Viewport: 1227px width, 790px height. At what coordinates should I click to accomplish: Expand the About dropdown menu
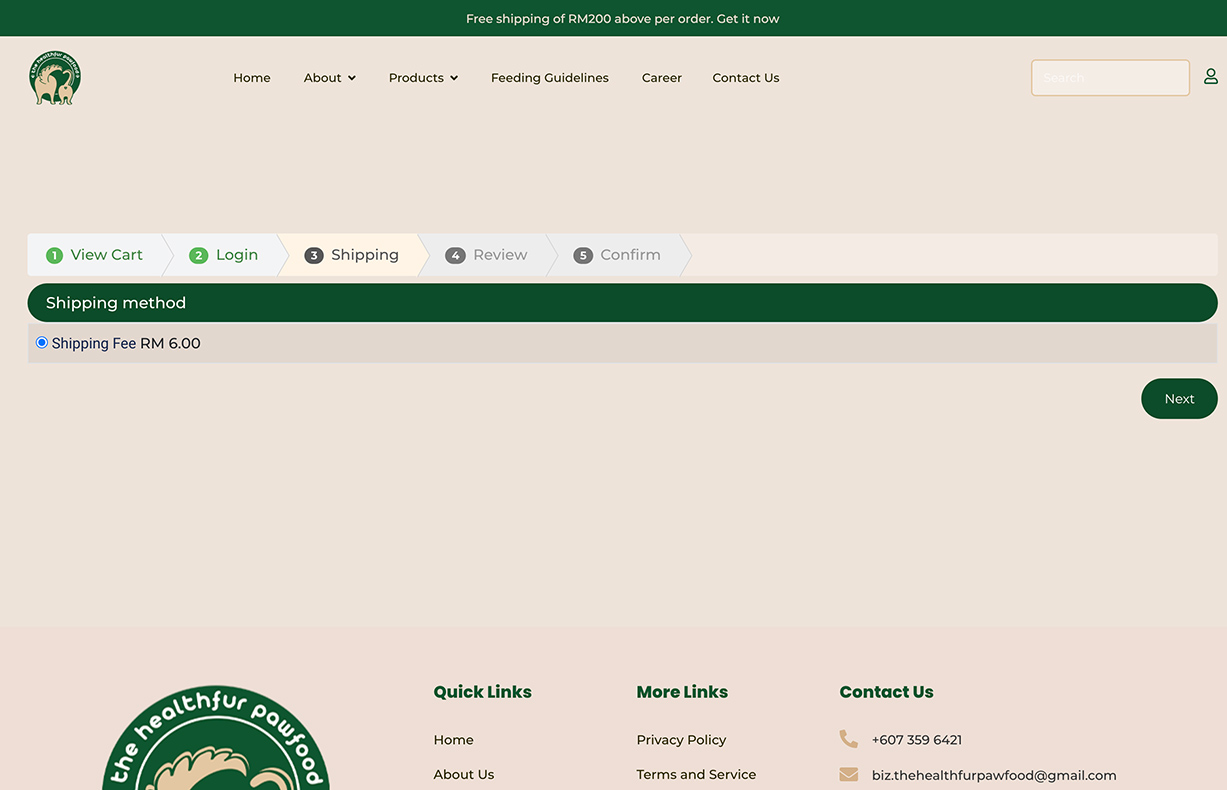[329, 78]
